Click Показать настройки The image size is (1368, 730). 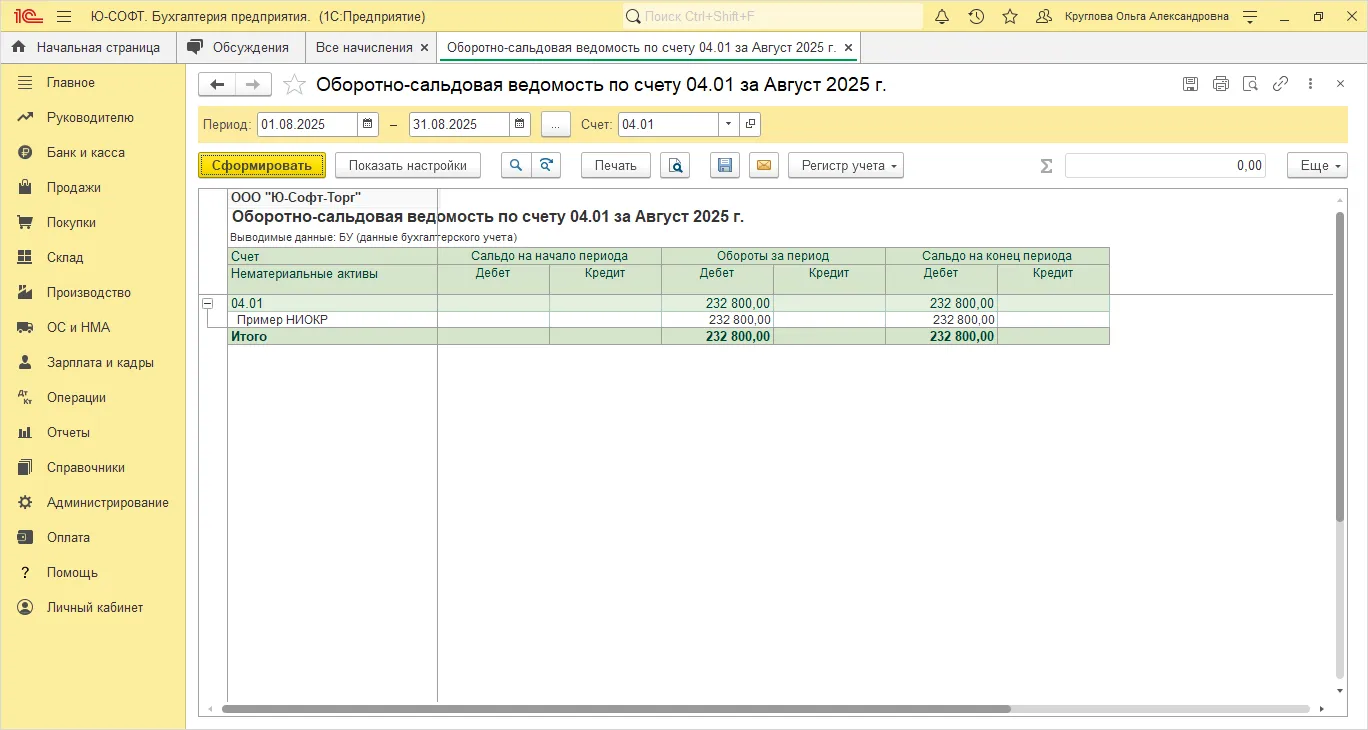408,165
